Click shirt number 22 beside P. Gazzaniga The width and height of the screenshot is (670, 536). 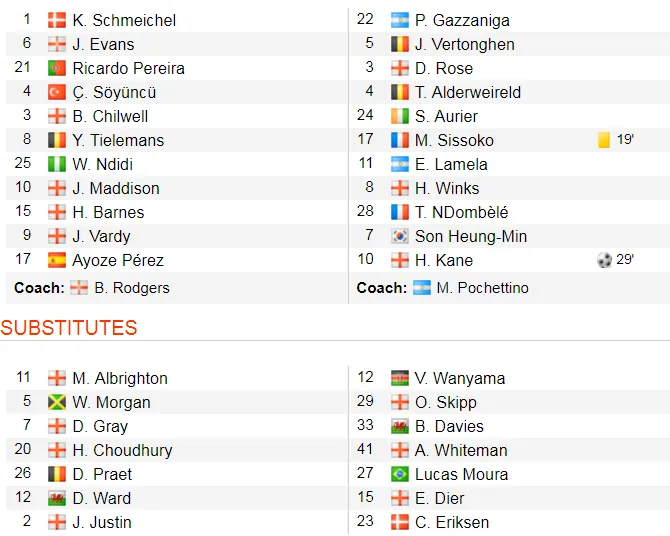[x=365, y=20]
